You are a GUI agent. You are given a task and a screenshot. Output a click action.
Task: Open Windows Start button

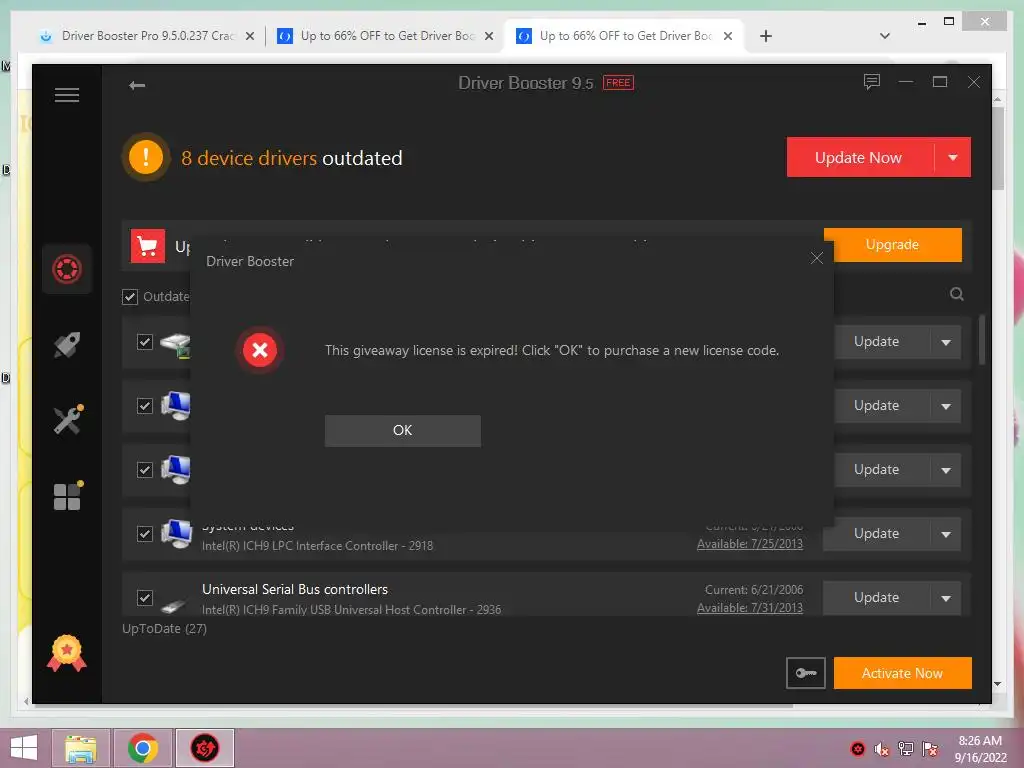point(24,748)
